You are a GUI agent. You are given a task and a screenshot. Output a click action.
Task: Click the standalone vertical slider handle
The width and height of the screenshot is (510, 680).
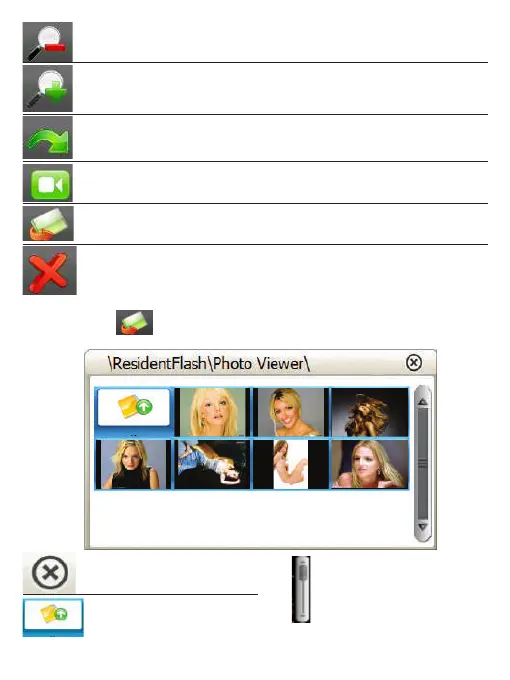pyautogui.click(x=303, y=572)
